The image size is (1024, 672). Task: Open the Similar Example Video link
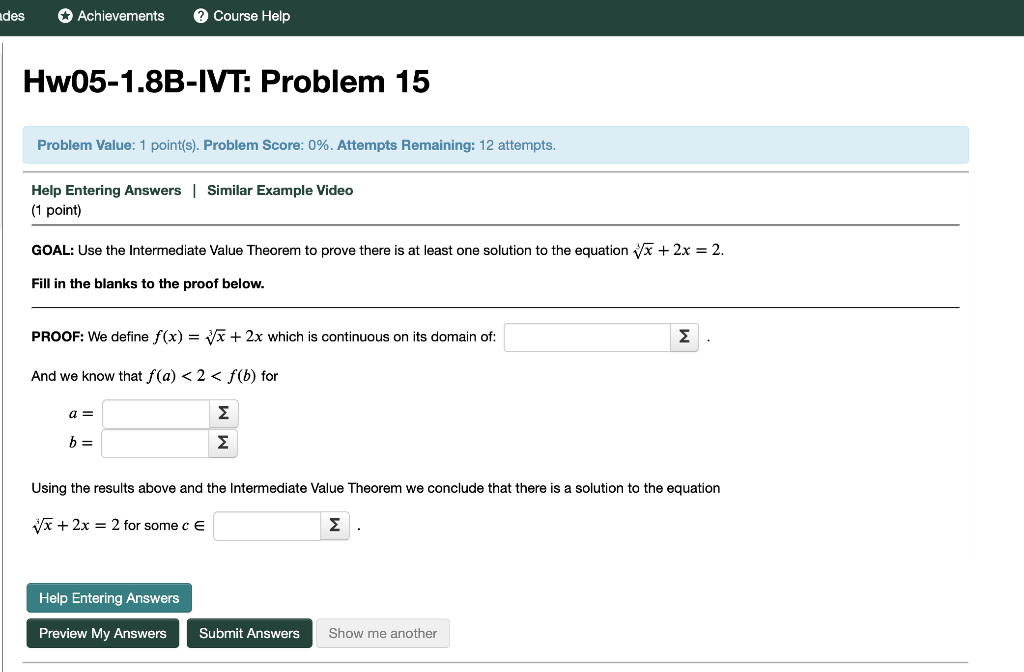coord(279,190)
